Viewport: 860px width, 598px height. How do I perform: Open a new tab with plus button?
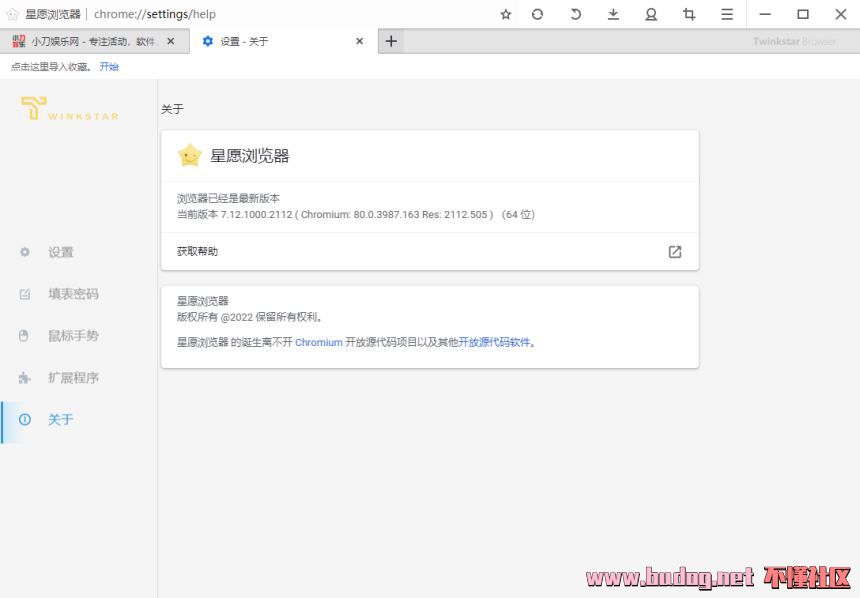391,41
